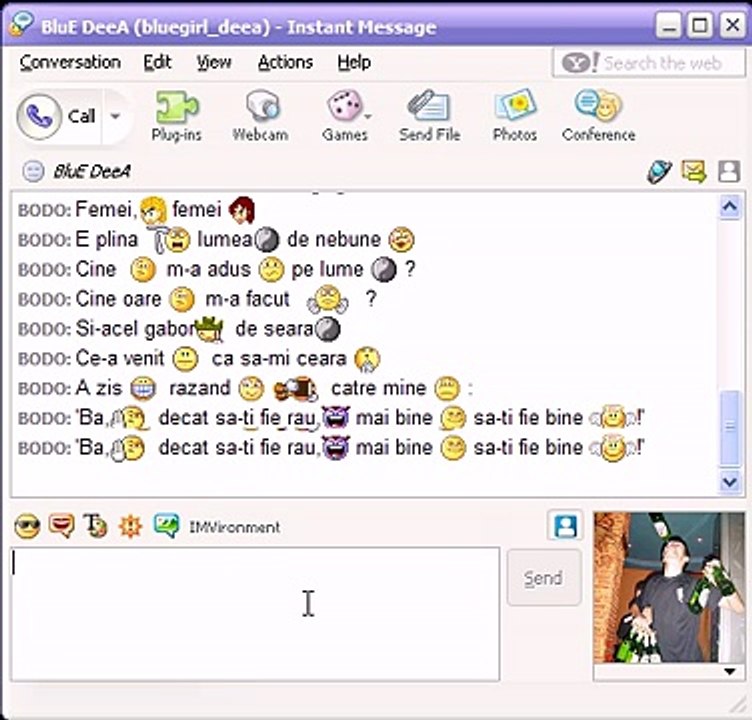Image resolution: width=752 pixels, height=720 pixels.
Task: Maximize the Instant Message window
Action: coord(700,25)
